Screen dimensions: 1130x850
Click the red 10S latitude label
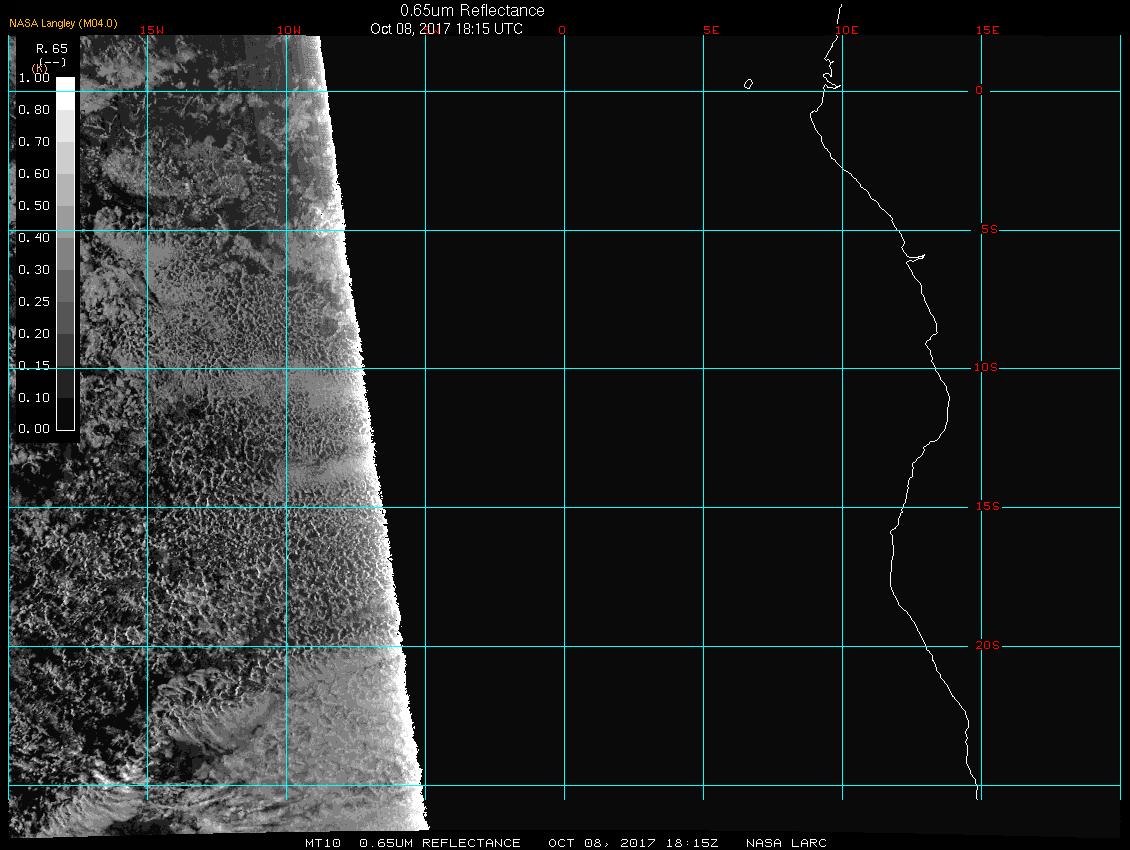[986, 368]
